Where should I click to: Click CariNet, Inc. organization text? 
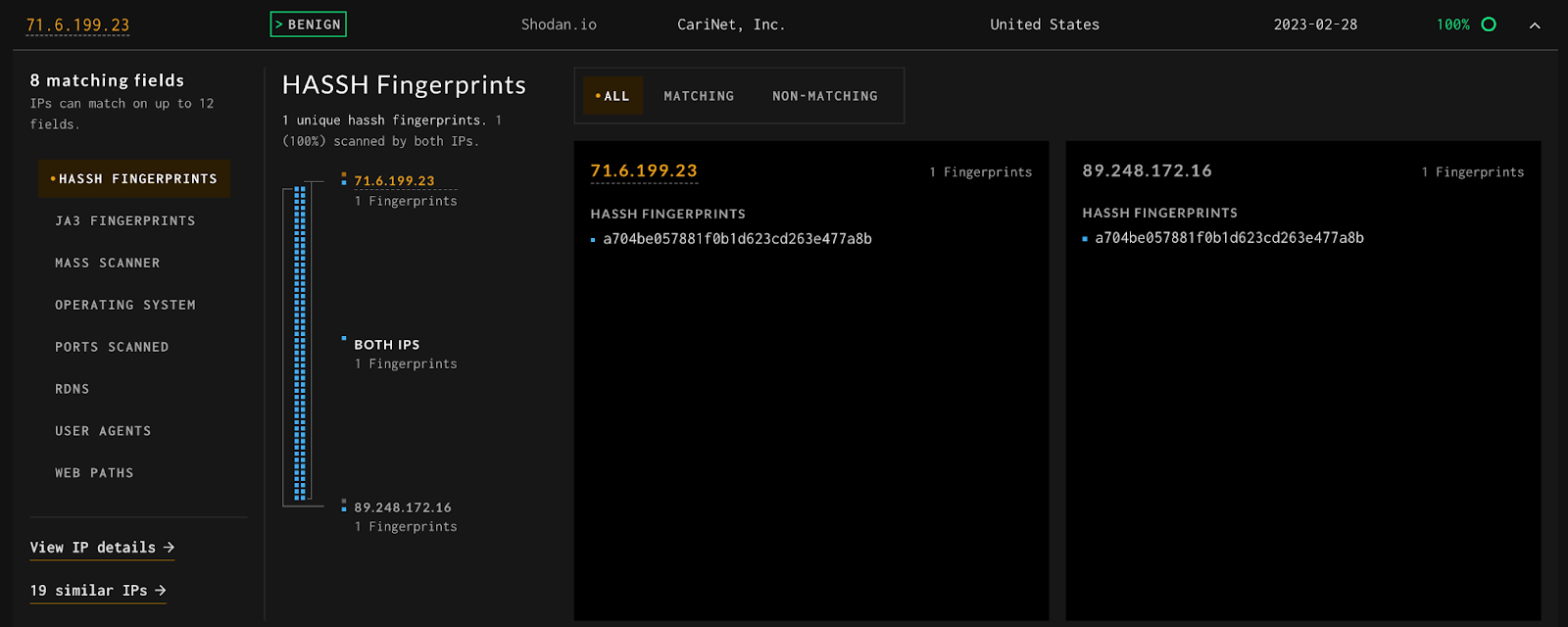click(731, 24)
